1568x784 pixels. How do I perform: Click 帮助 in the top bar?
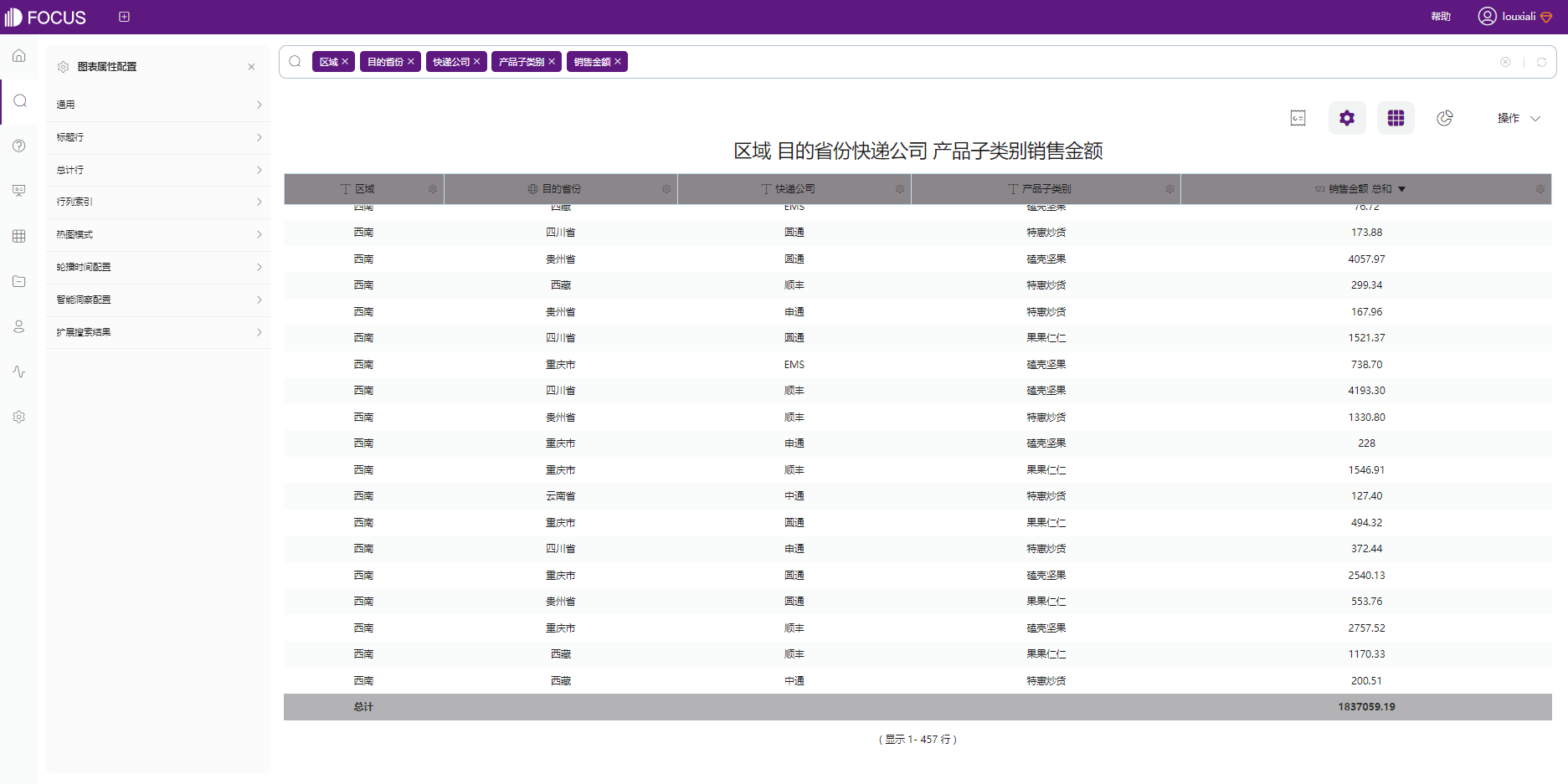point(1441,16)
